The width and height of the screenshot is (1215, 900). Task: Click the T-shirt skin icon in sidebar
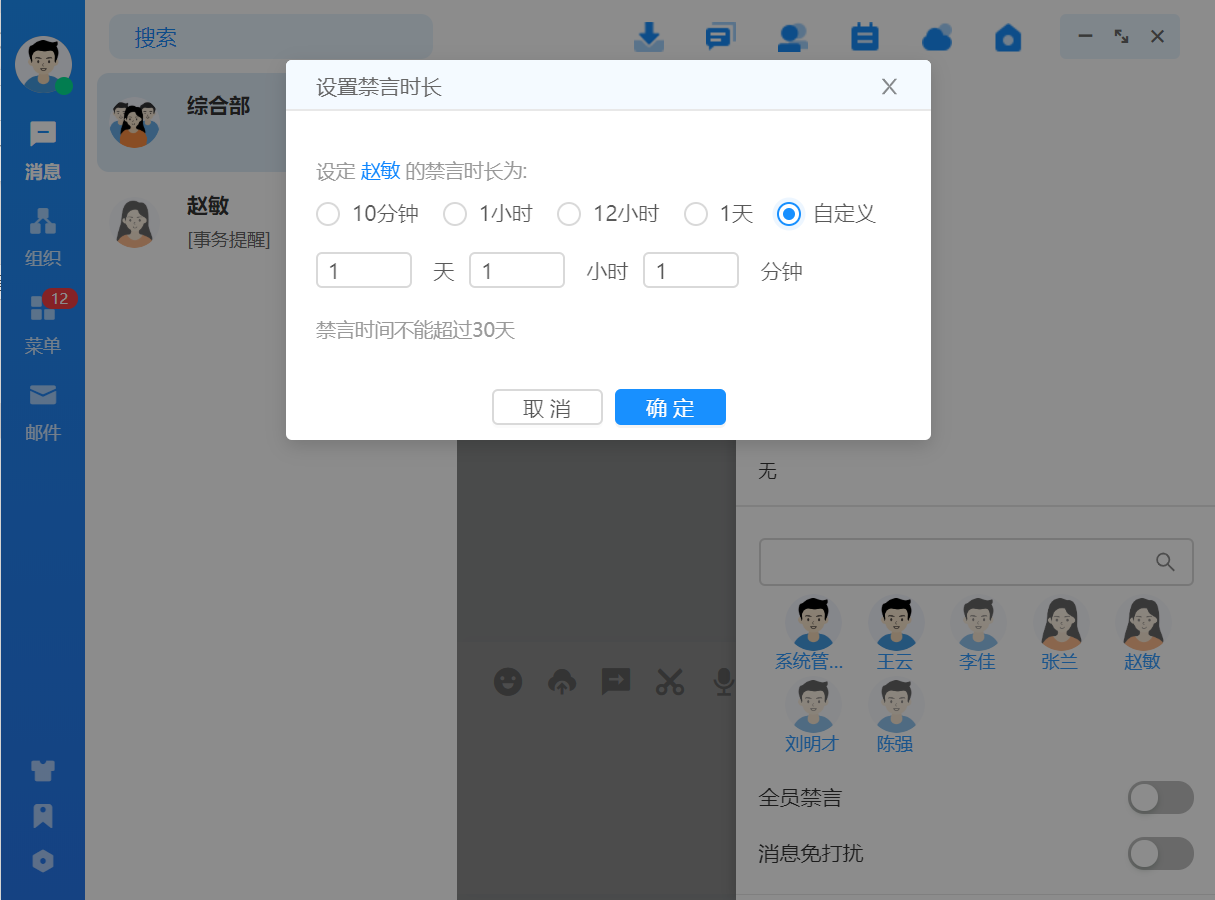tap(42, 770)
